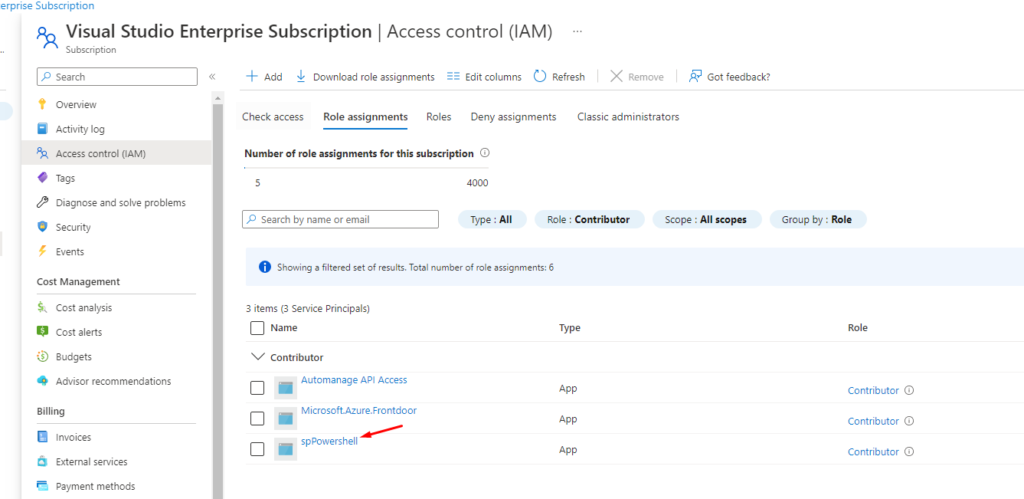
Task: Click the role assignments usage progress bar
Action: click(366, 169)
